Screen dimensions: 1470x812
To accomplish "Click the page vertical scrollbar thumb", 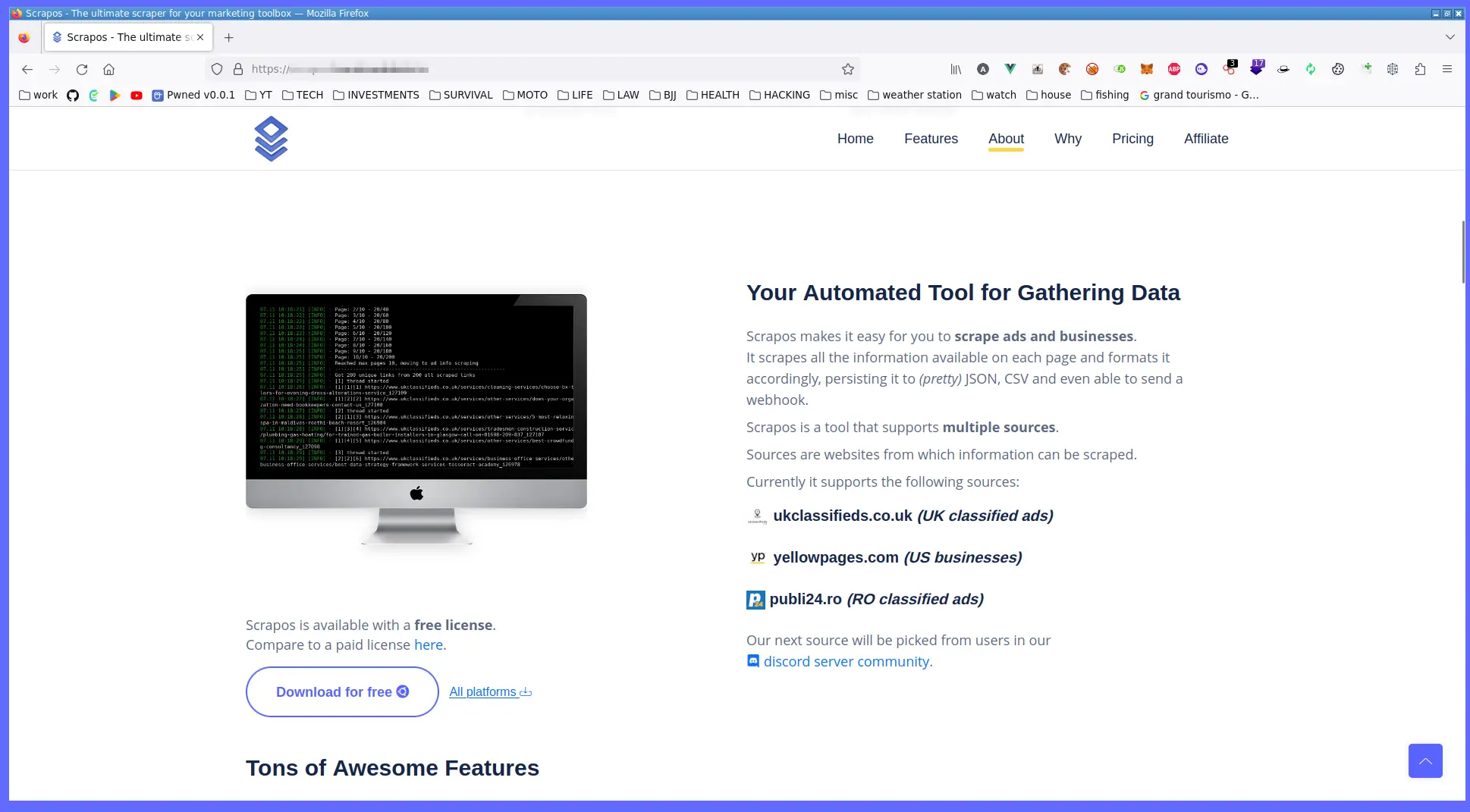I will point(1463,252).
